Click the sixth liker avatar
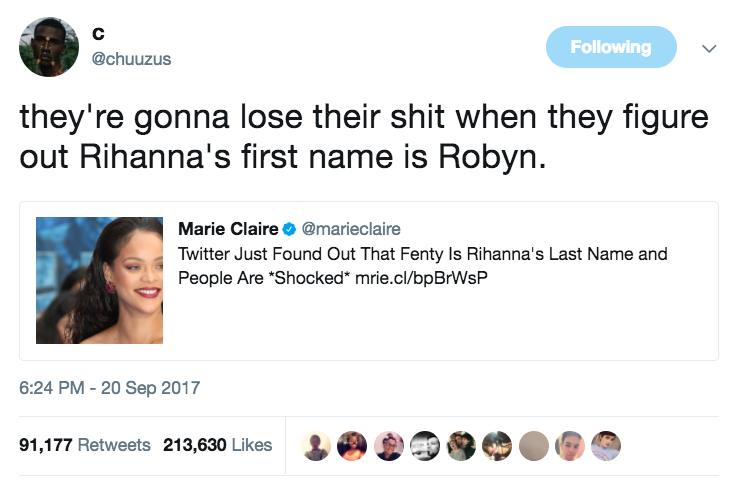The height and width of the screenshot is (485, 746). [x=495, y=445]
